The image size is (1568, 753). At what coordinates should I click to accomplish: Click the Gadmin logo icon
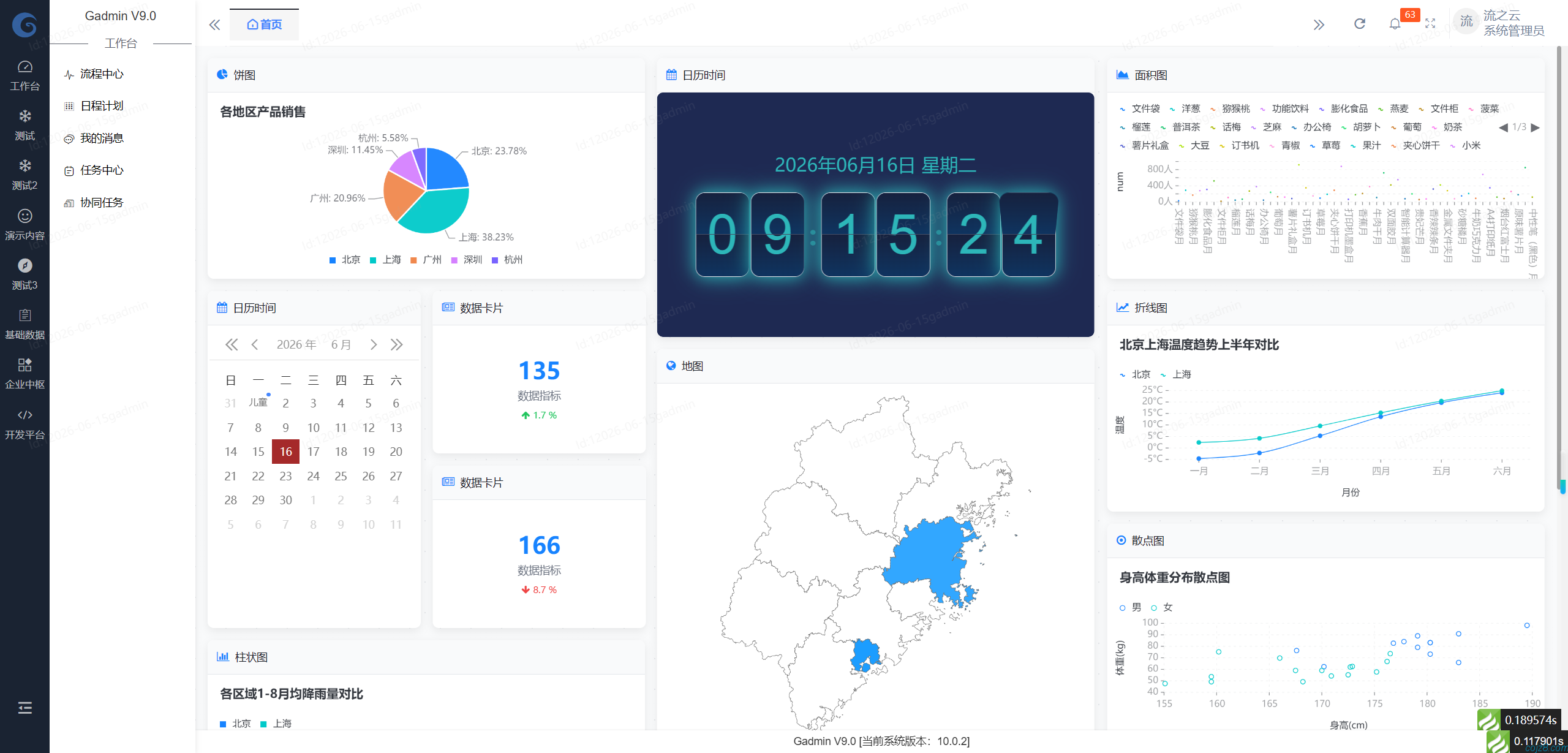[x=24, y=25]
